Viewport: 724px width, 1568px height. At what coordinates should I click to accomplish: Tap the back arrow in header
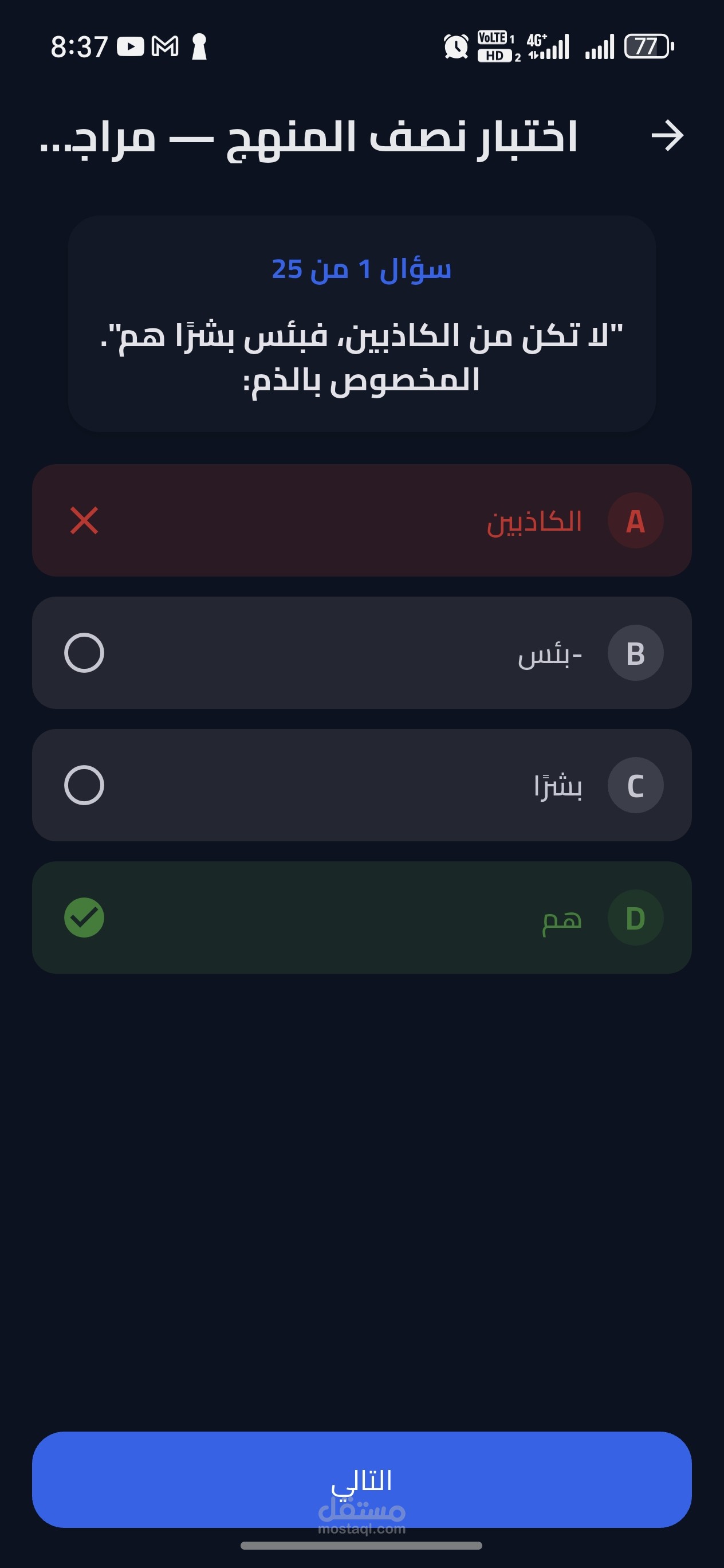pyautogui.click(x=667, y=136)
